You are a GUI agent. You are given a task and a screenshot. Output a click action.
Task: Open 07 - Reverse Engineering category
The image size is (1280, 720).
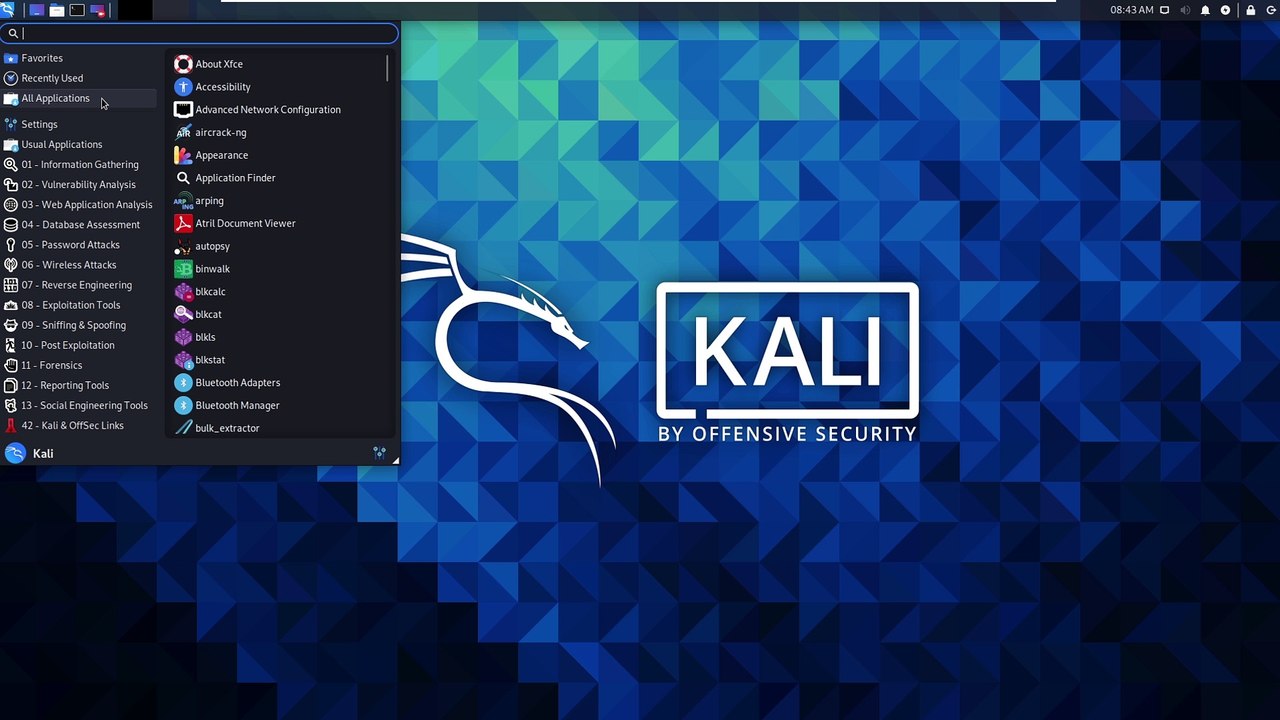(79, 284)
